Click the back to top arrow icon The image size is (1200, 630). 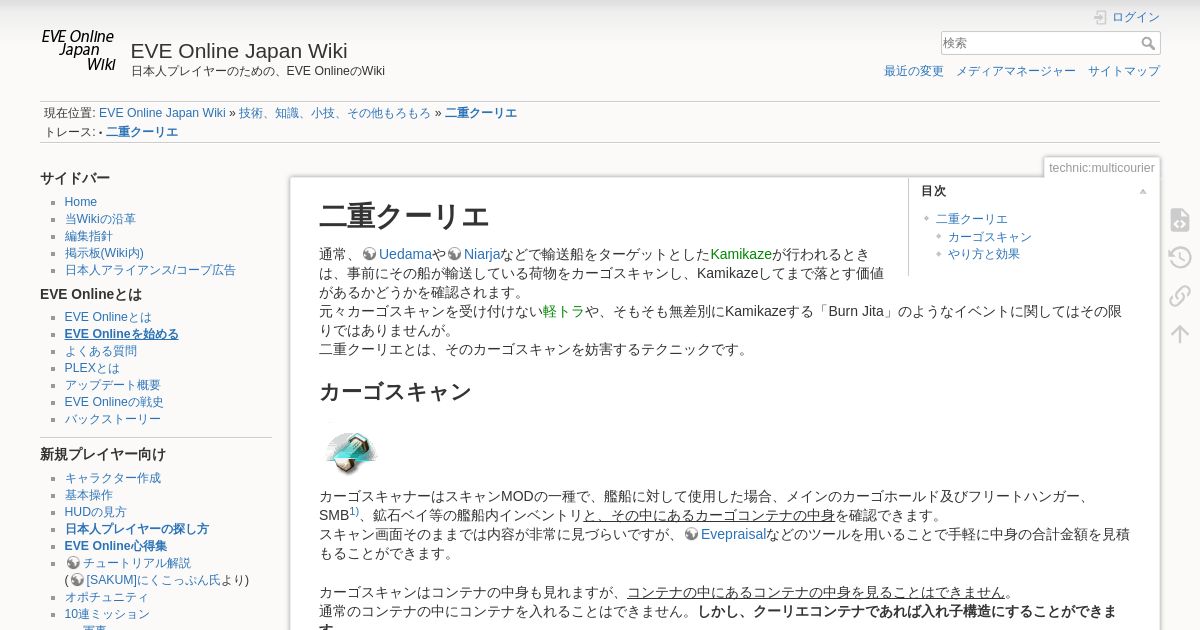coord(1180,334)
